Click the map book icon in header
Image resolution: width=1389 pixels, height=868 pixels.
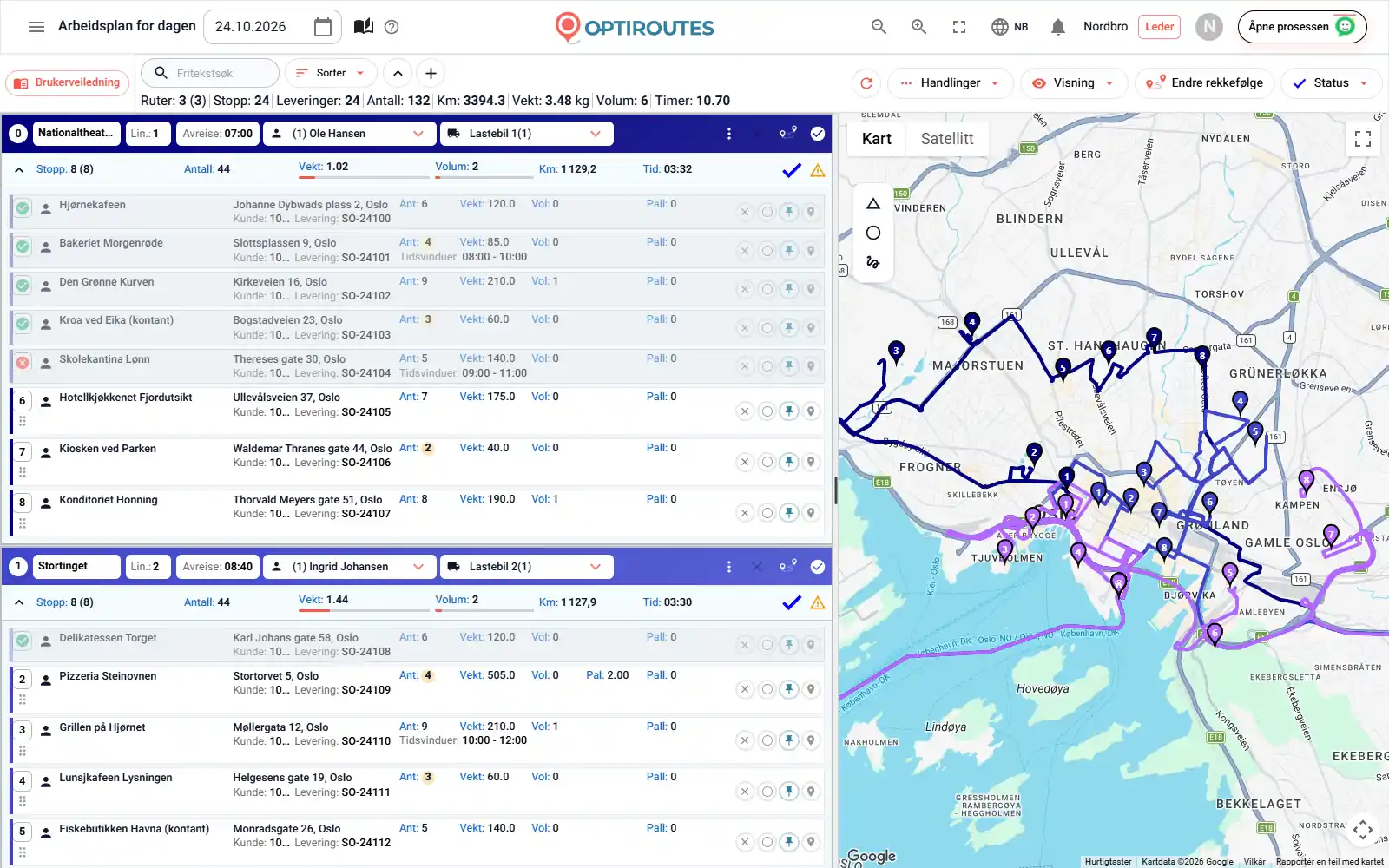point(364,26)
